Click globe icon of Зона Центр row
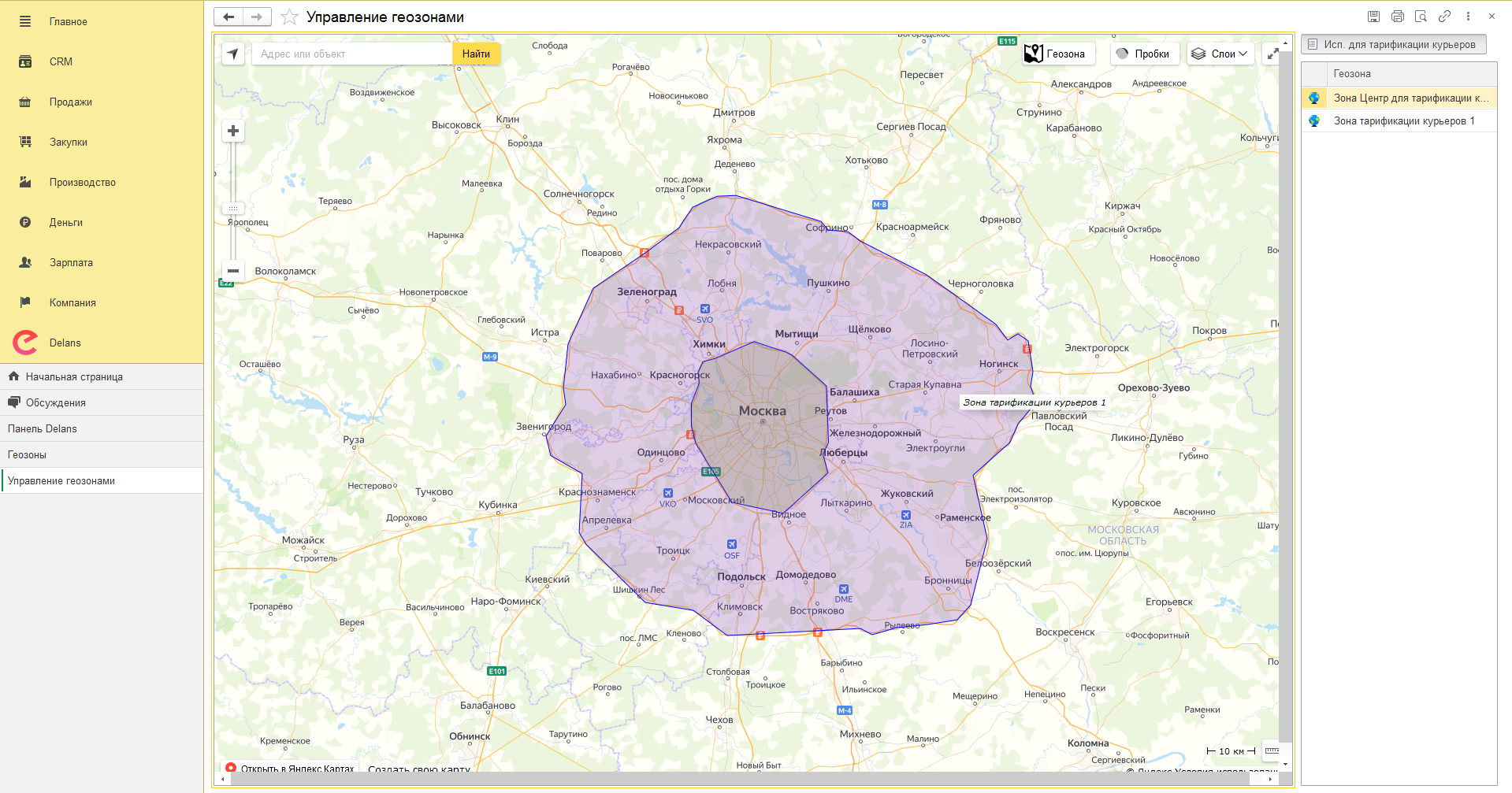 pyautogui.click(x=1314, y=98)
